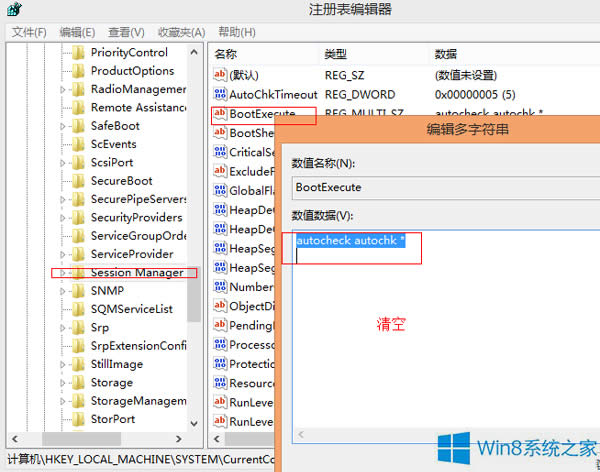Click the tree pane scroll left arrow
This screenshot has height=472, width=600.
point(15,439)
